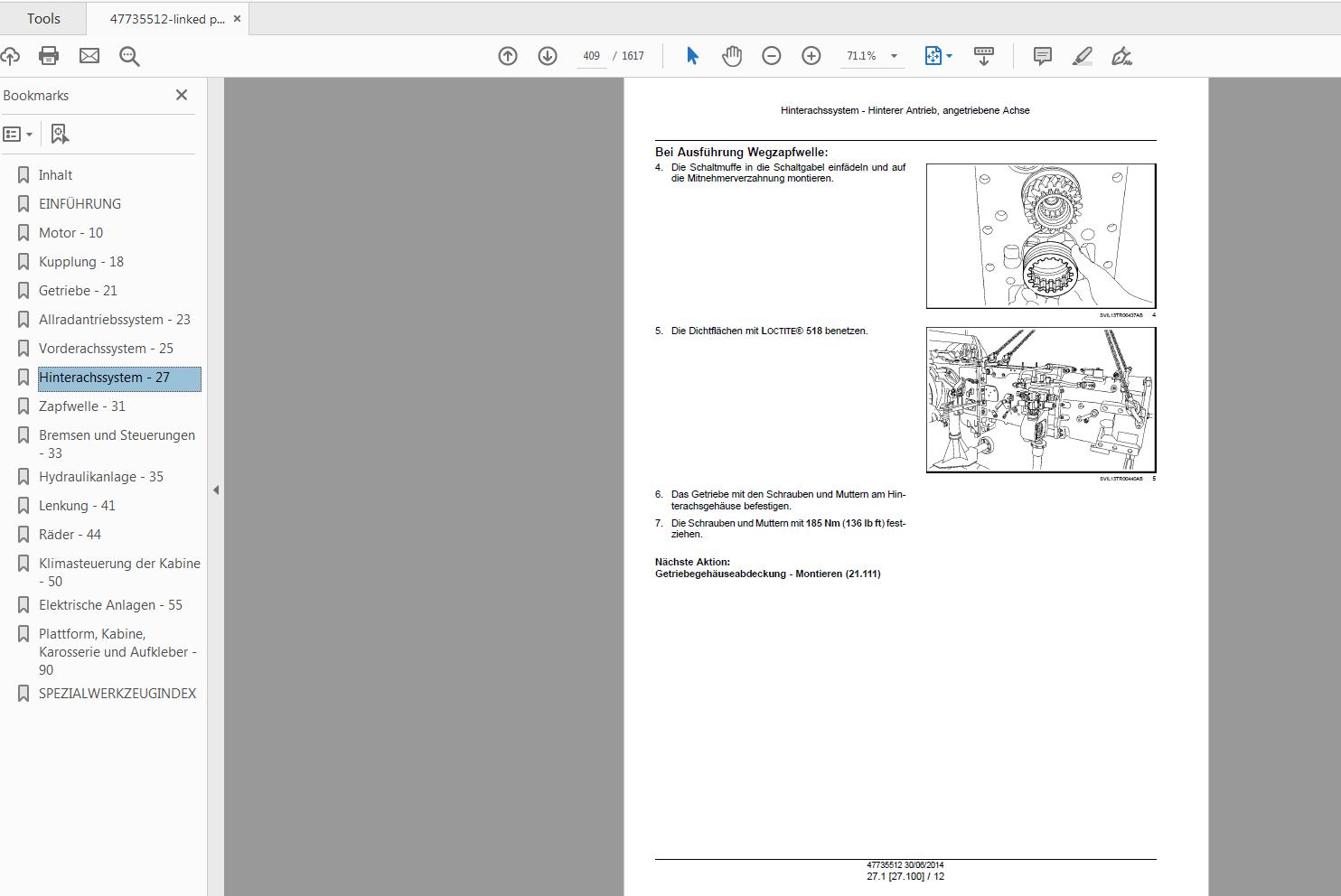Follow the Getriebegehäuseabdeckung - Montieren (21.111) link

767,574
